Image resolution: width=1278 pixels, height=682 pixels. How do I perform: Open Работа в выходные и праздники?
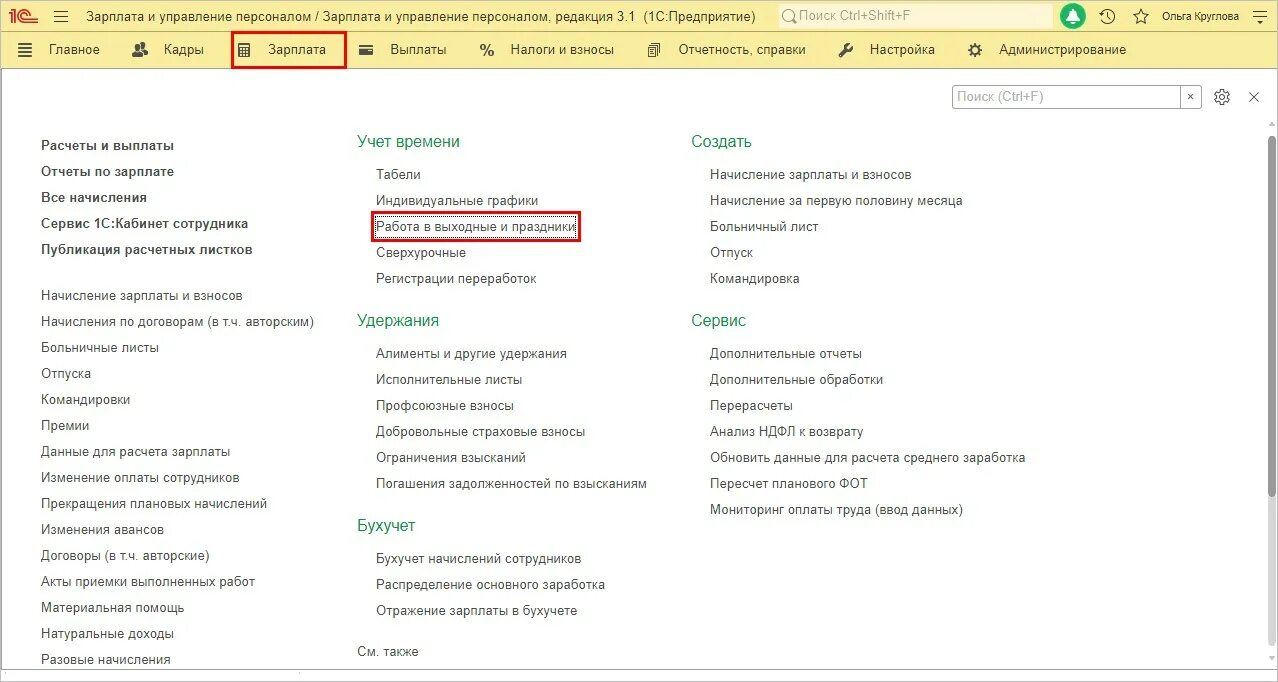click(476, 227)
